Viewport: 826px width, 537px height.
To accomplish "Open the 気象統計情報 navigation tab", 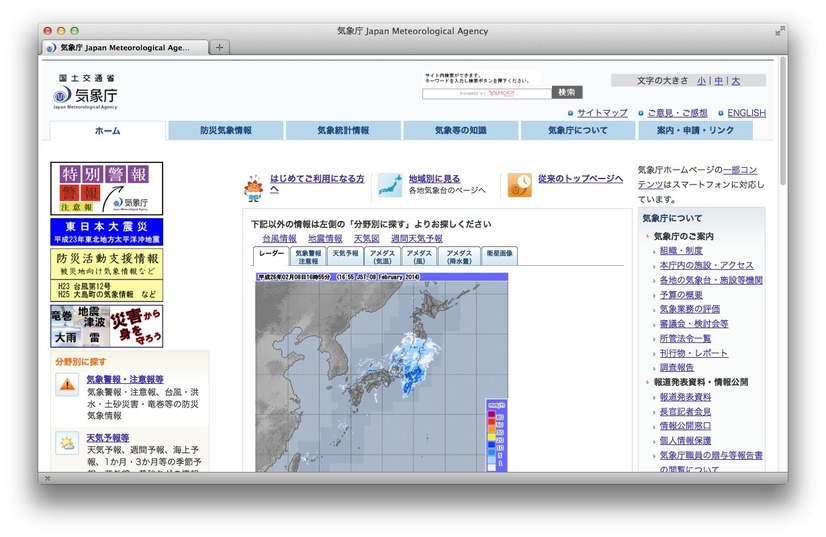I will click(x=343, y=130).
